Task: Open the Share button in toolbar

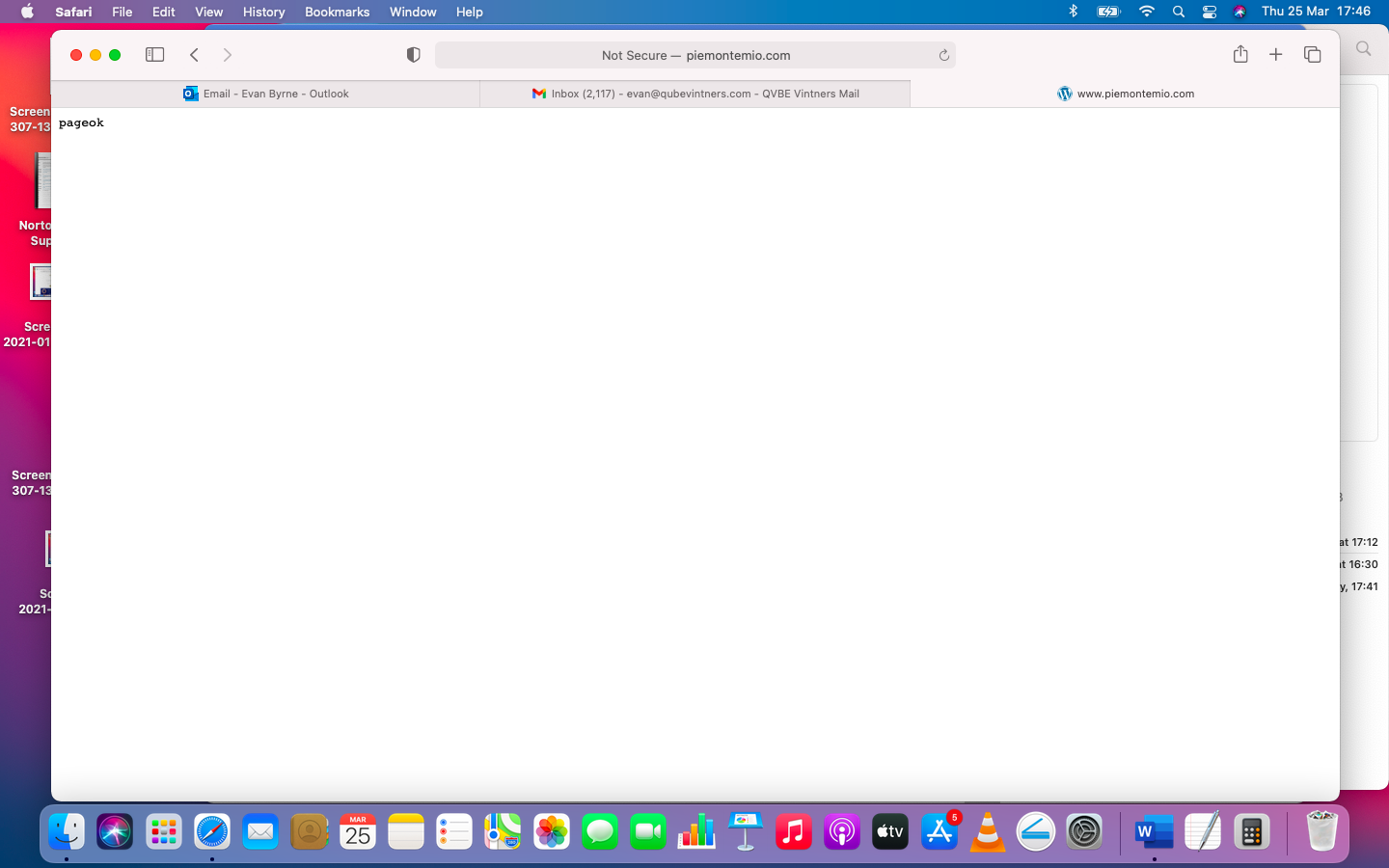Action: (1240, 55)
